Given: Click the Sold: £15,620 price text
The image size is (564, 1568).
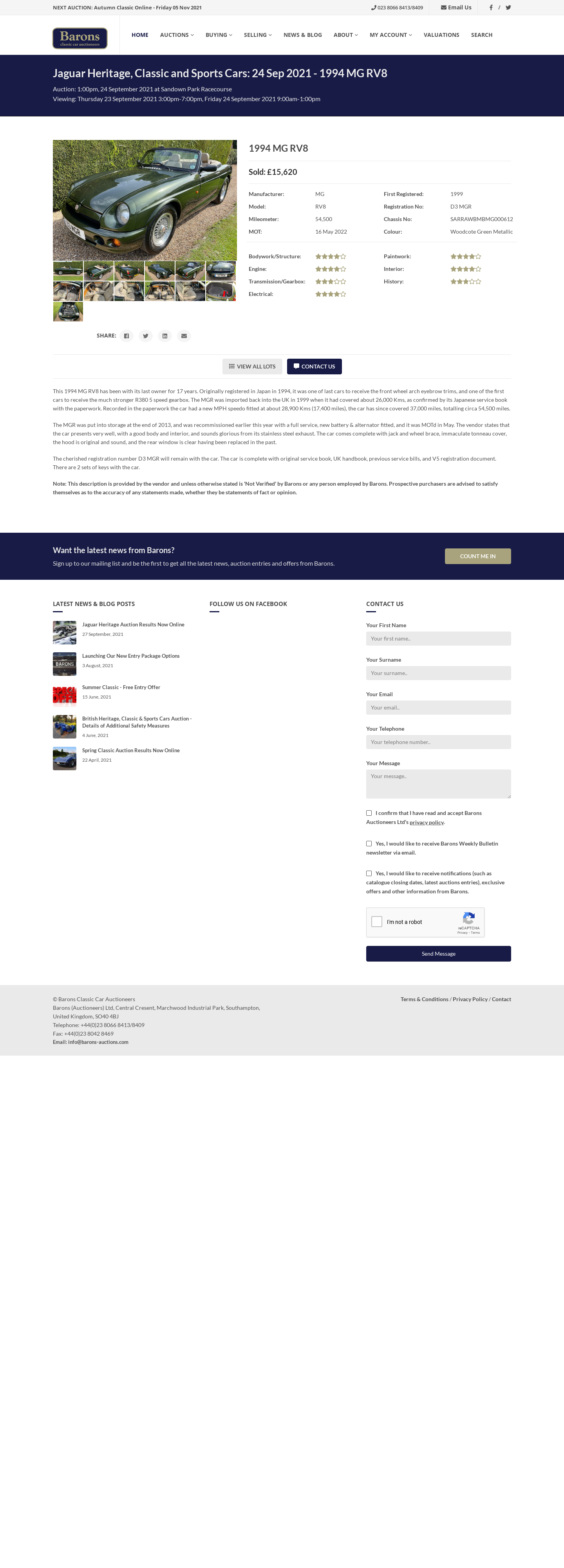Looking at the screenshot, I should (x=273, y=172).
